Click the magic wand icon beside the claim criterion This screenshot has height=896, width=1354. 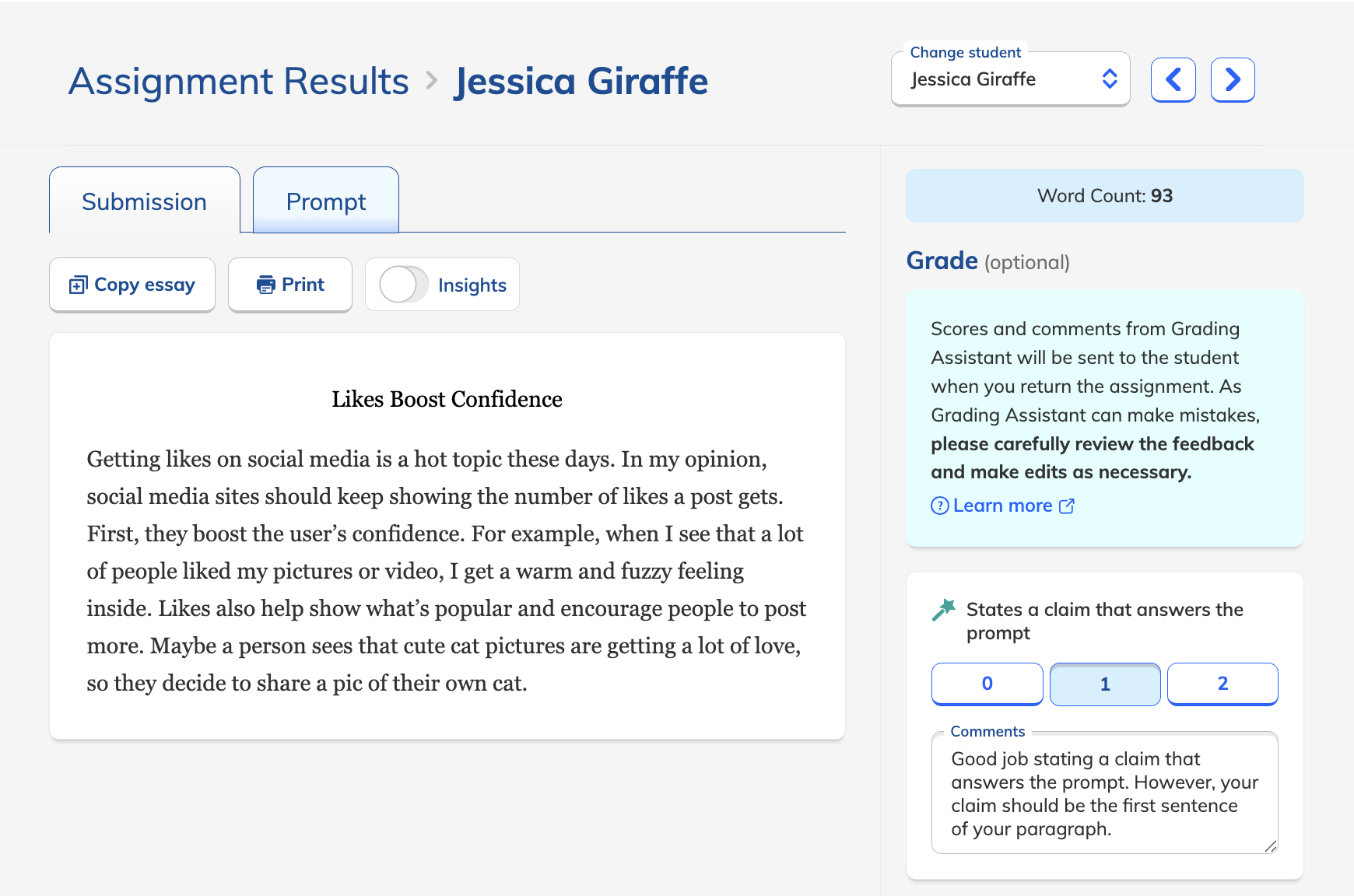(944, 609)
